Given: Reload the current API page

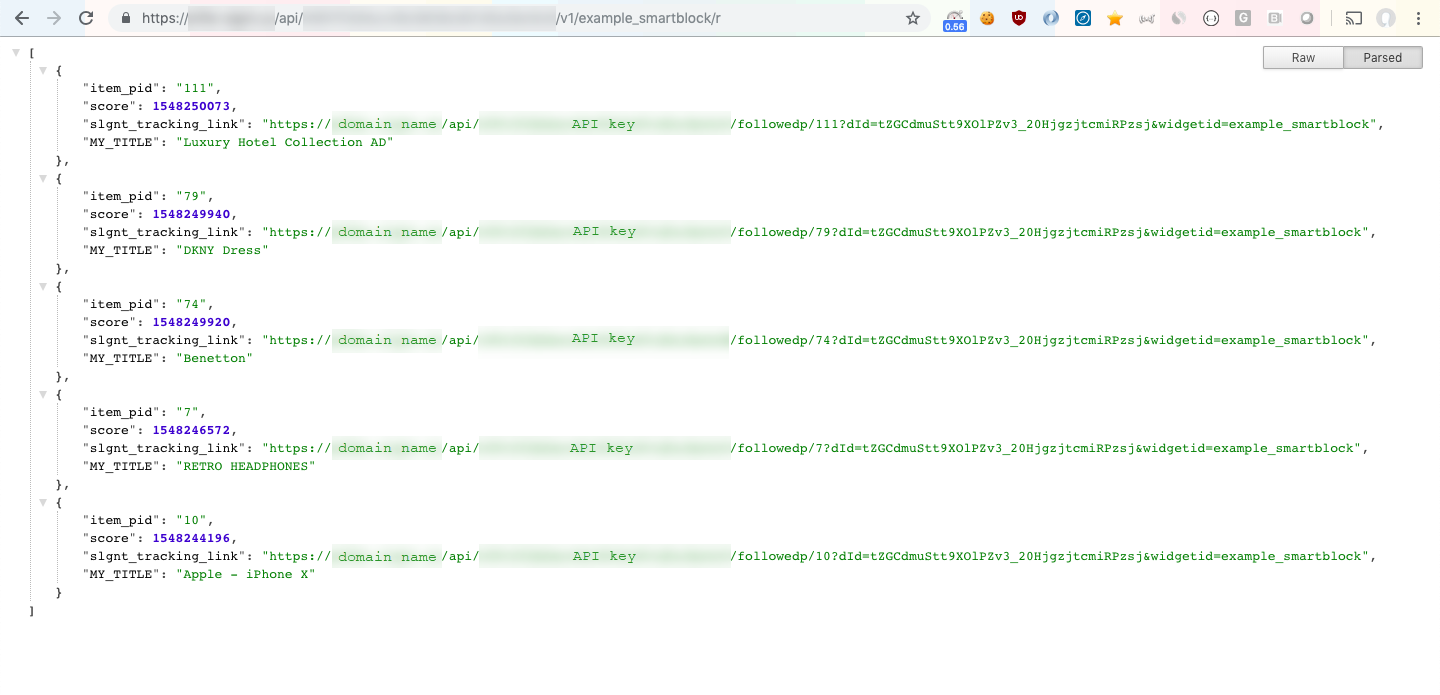Looking at the screenshot, I should point(86,18).
